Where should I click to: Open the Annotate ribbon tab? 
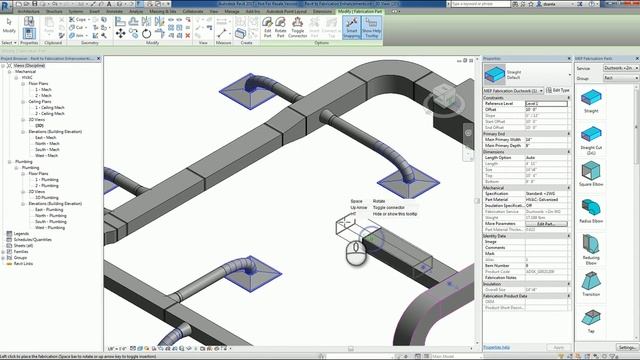[x=115, y=11]
